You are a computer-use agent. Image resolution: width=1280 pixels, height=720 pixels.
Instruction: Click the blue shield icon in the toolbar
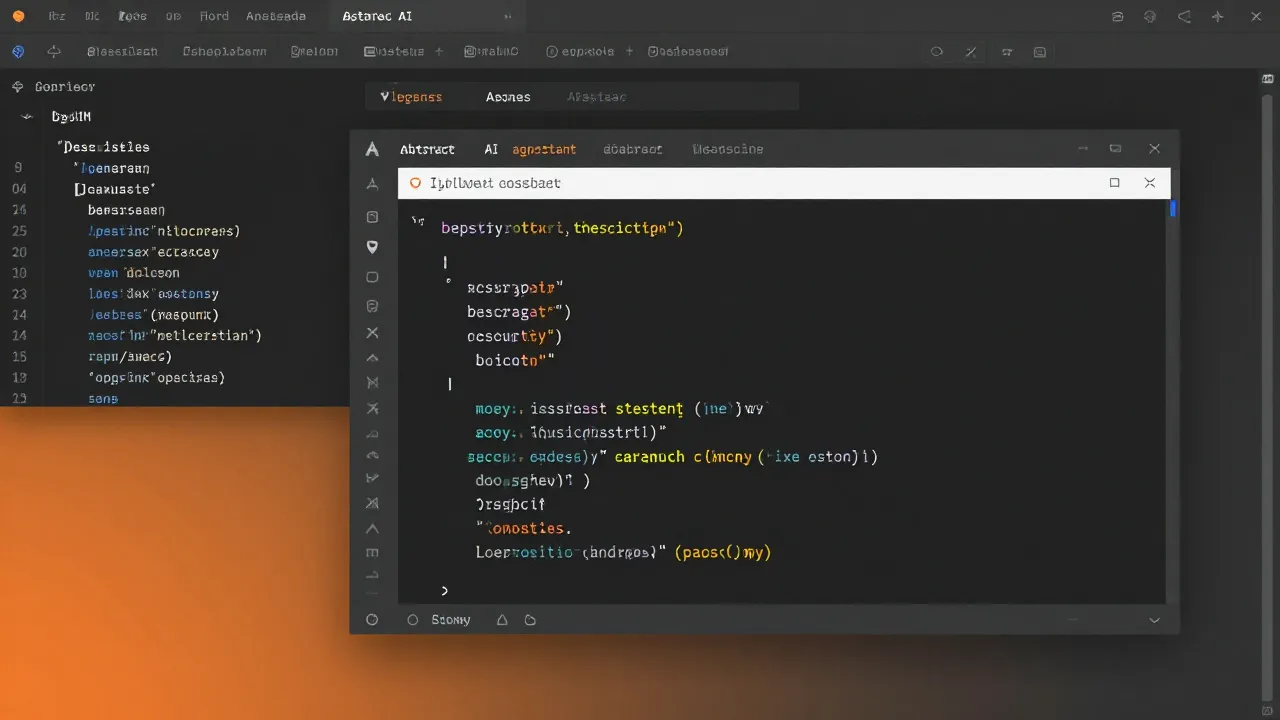tap(18, 52)
